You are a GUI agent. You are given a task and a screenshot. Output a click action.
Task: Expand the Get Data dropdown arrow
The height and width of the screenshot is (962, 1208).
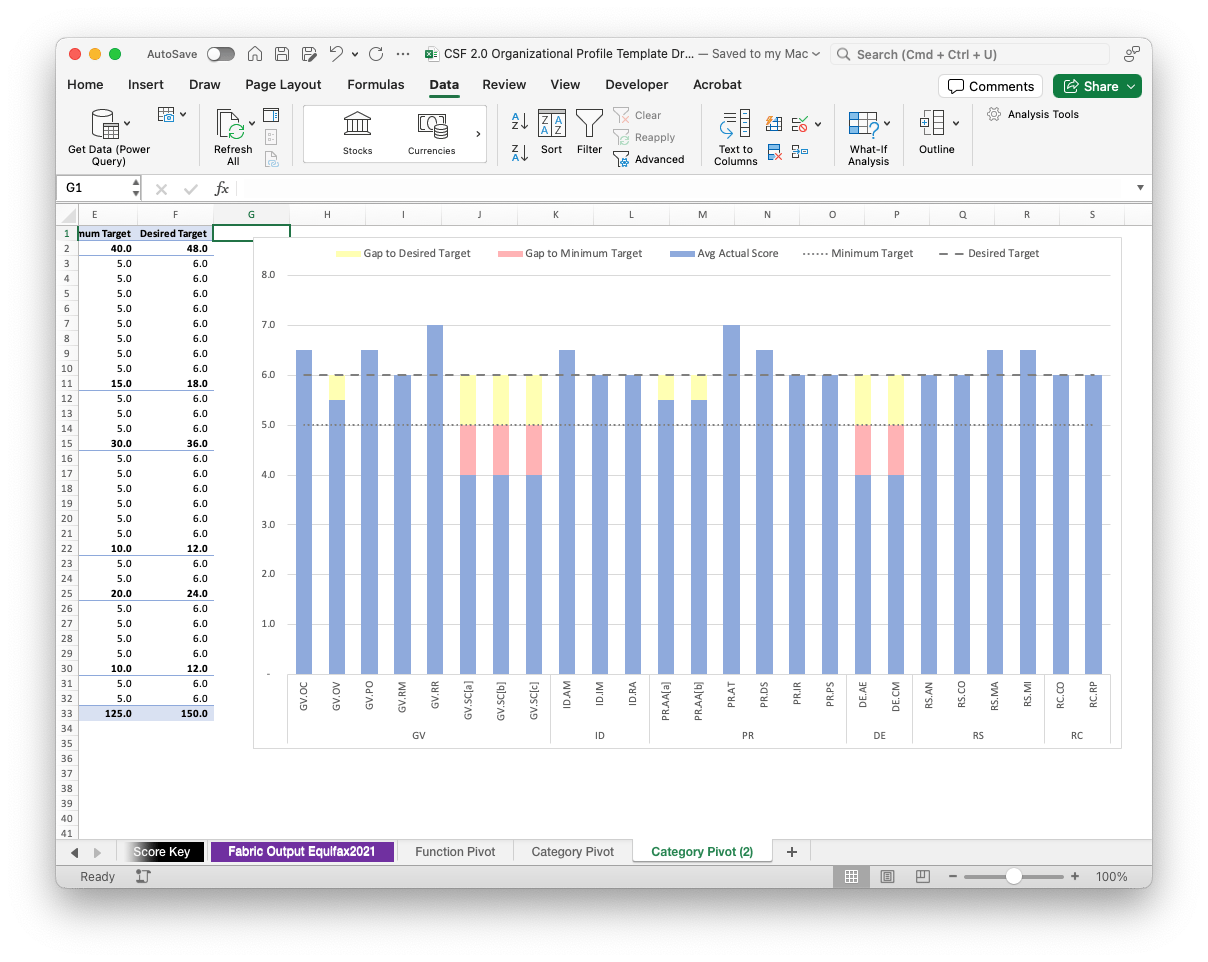coord(127,125)
